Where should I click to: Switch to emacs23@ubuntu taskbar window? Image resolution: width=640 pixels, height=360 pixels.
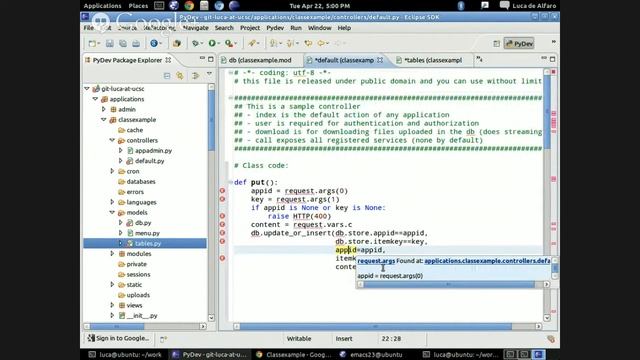[371, 355]
